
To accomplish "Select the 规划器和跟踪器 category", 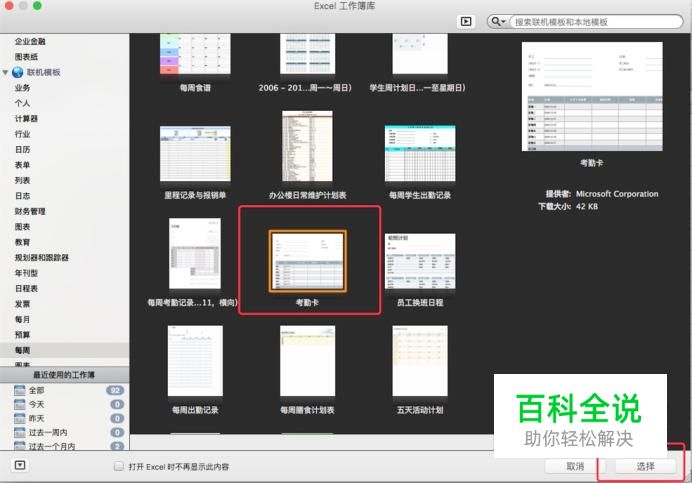I will tap(41, 258).
